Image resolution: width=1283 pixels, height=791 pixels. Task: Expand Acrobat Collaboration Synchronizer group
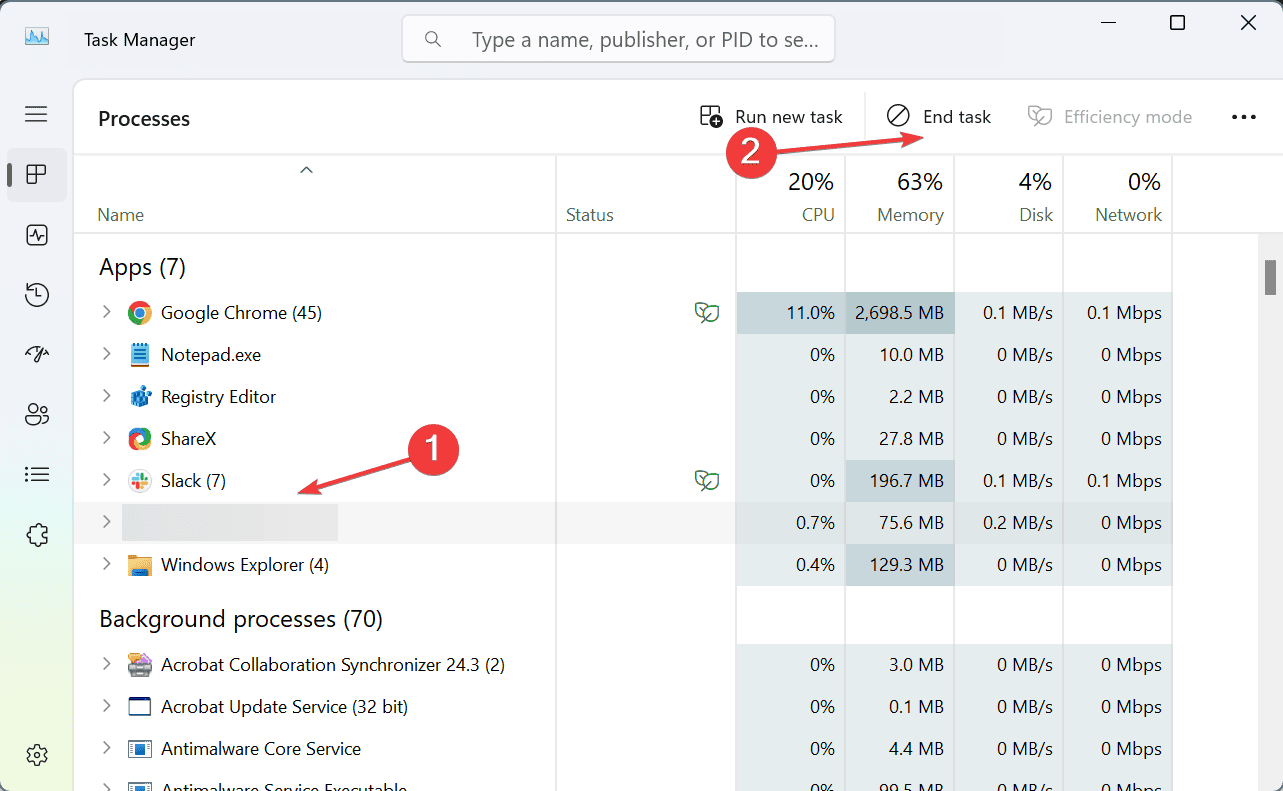(106, 665)
